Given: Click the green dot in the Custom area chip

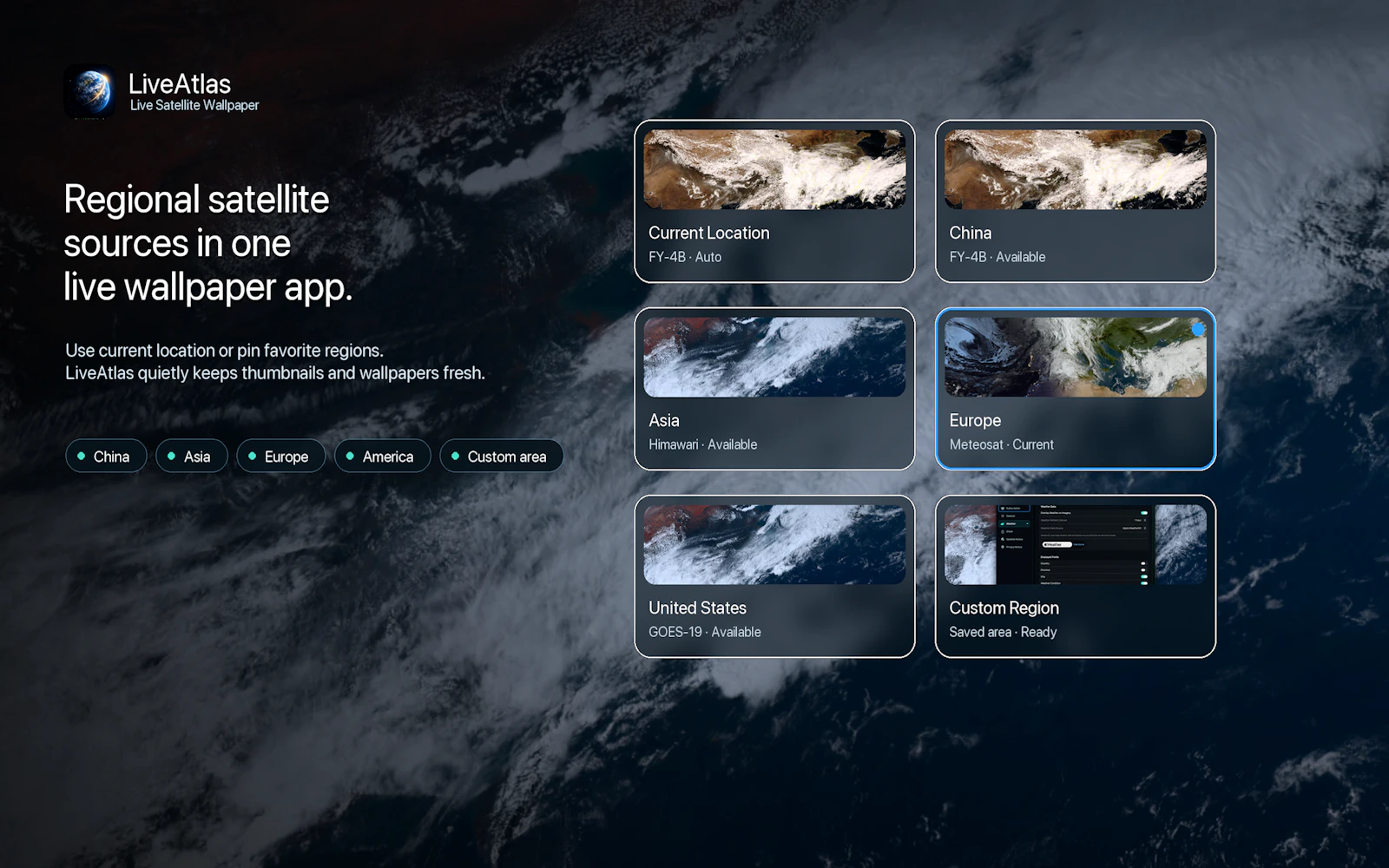Looking at the screenshot, I should click(455, 456).
